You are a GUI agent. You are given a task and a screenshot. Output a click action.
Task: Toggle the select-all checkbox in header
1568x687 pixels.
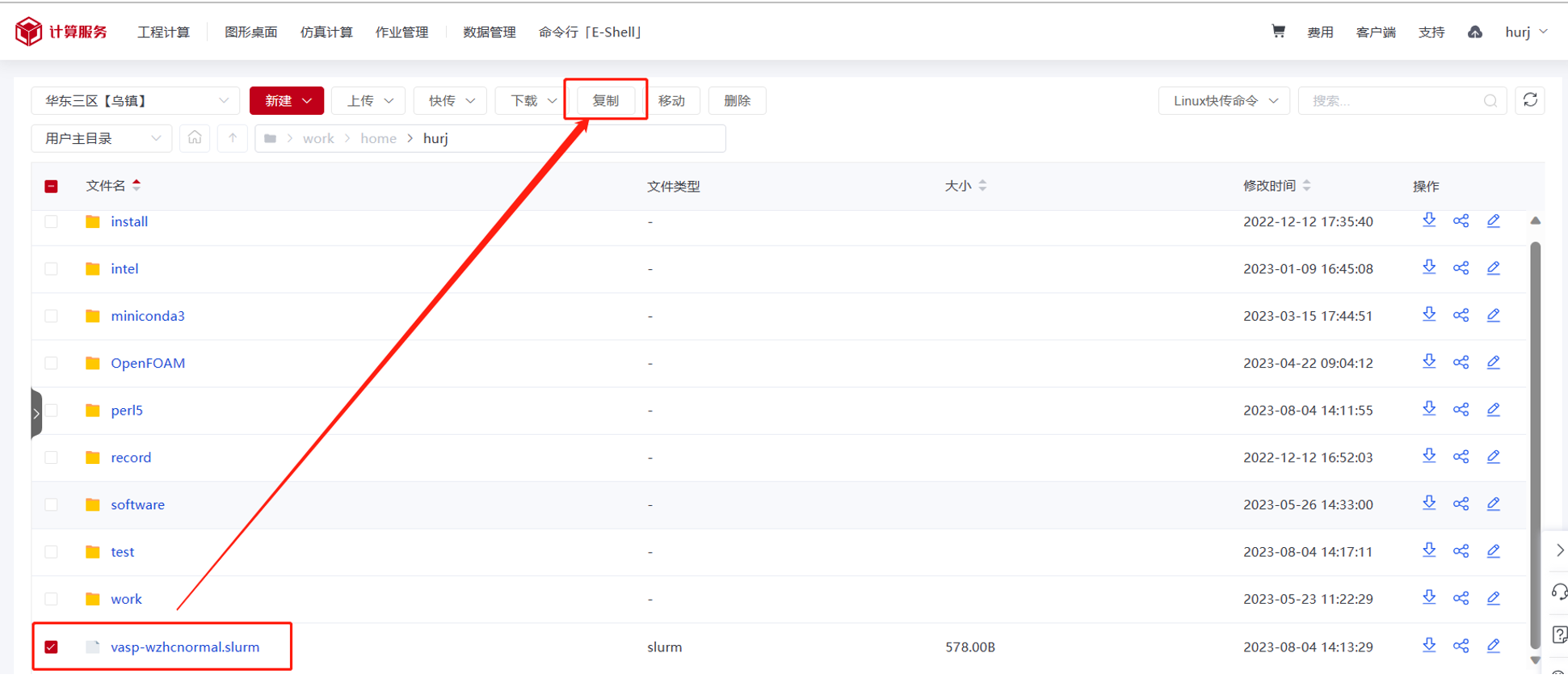51,186
